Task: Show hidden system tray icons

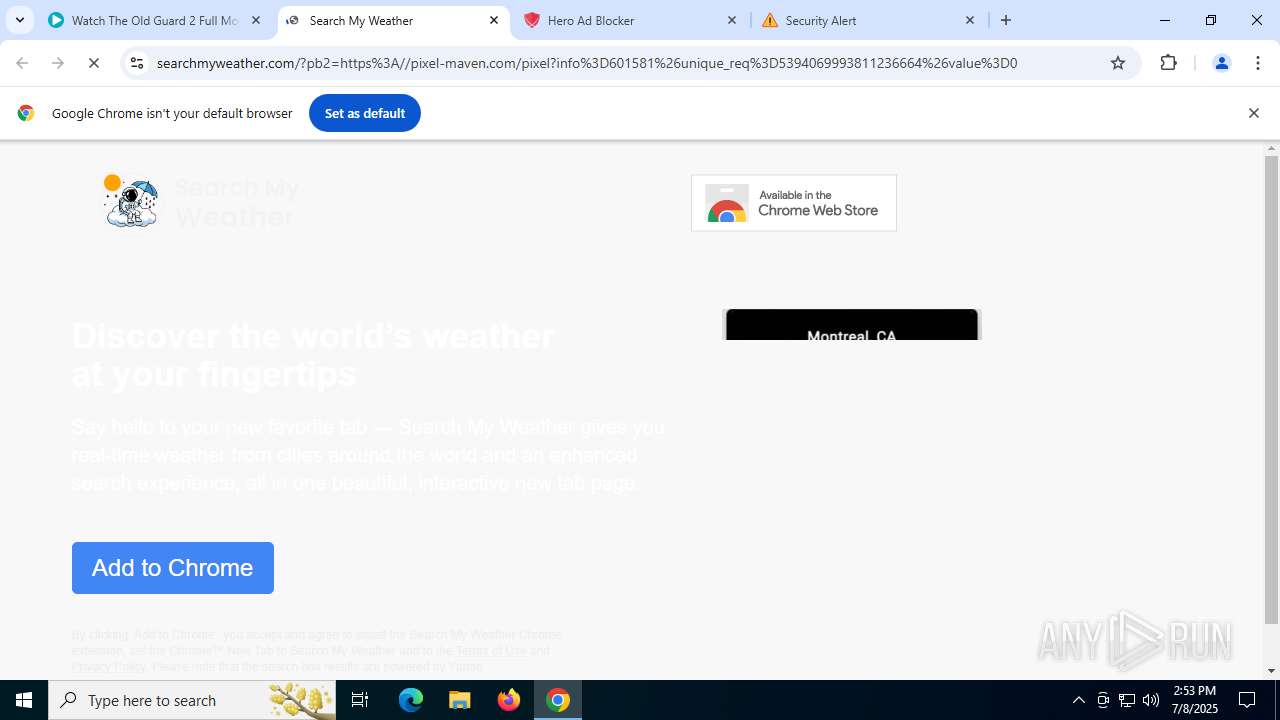Action: (1078, 700)
